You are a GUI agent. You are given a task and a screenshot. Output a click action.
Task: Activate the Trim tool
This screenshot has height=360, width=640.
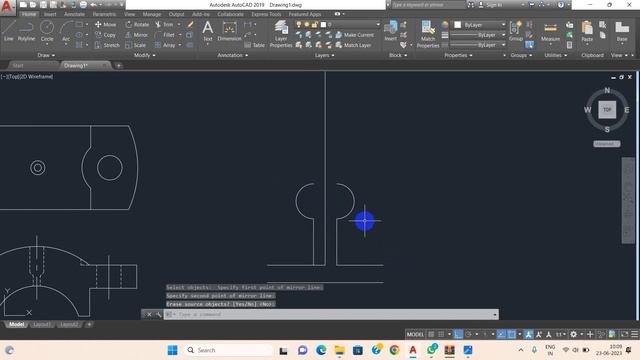click(164, 24)
